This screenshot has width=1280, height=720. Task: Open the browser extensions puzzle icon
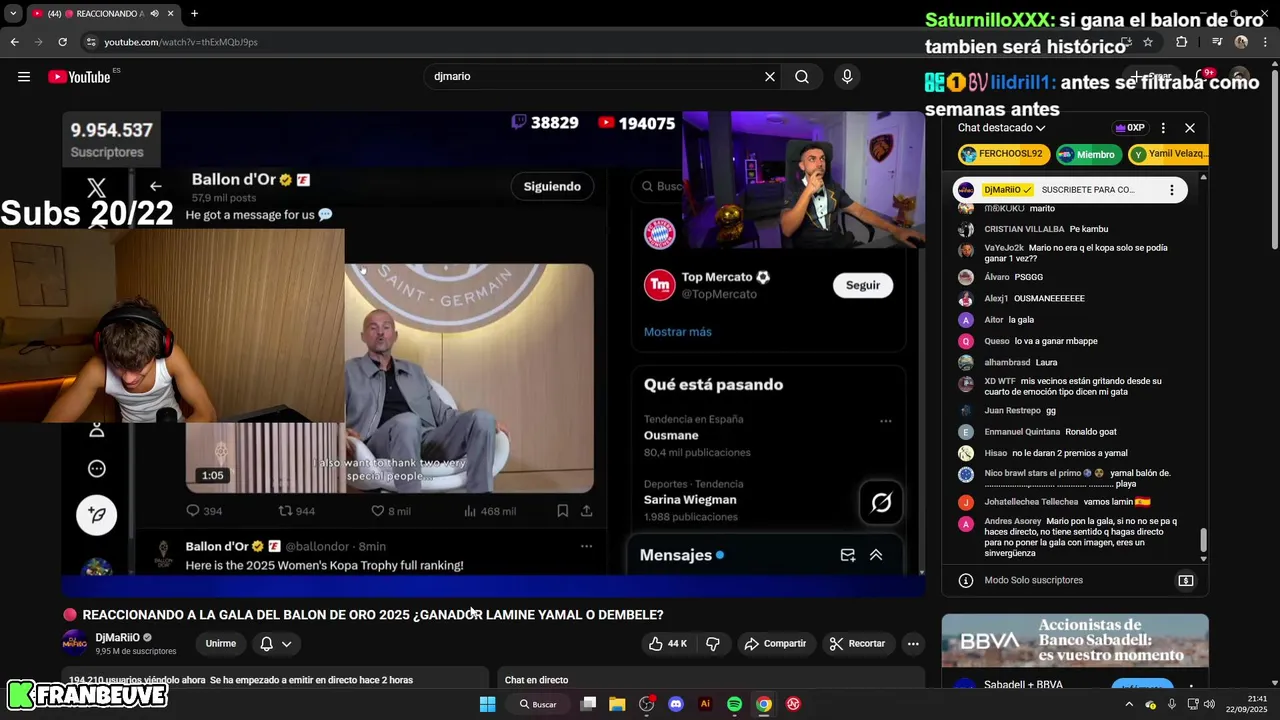tap(1181, 42)
